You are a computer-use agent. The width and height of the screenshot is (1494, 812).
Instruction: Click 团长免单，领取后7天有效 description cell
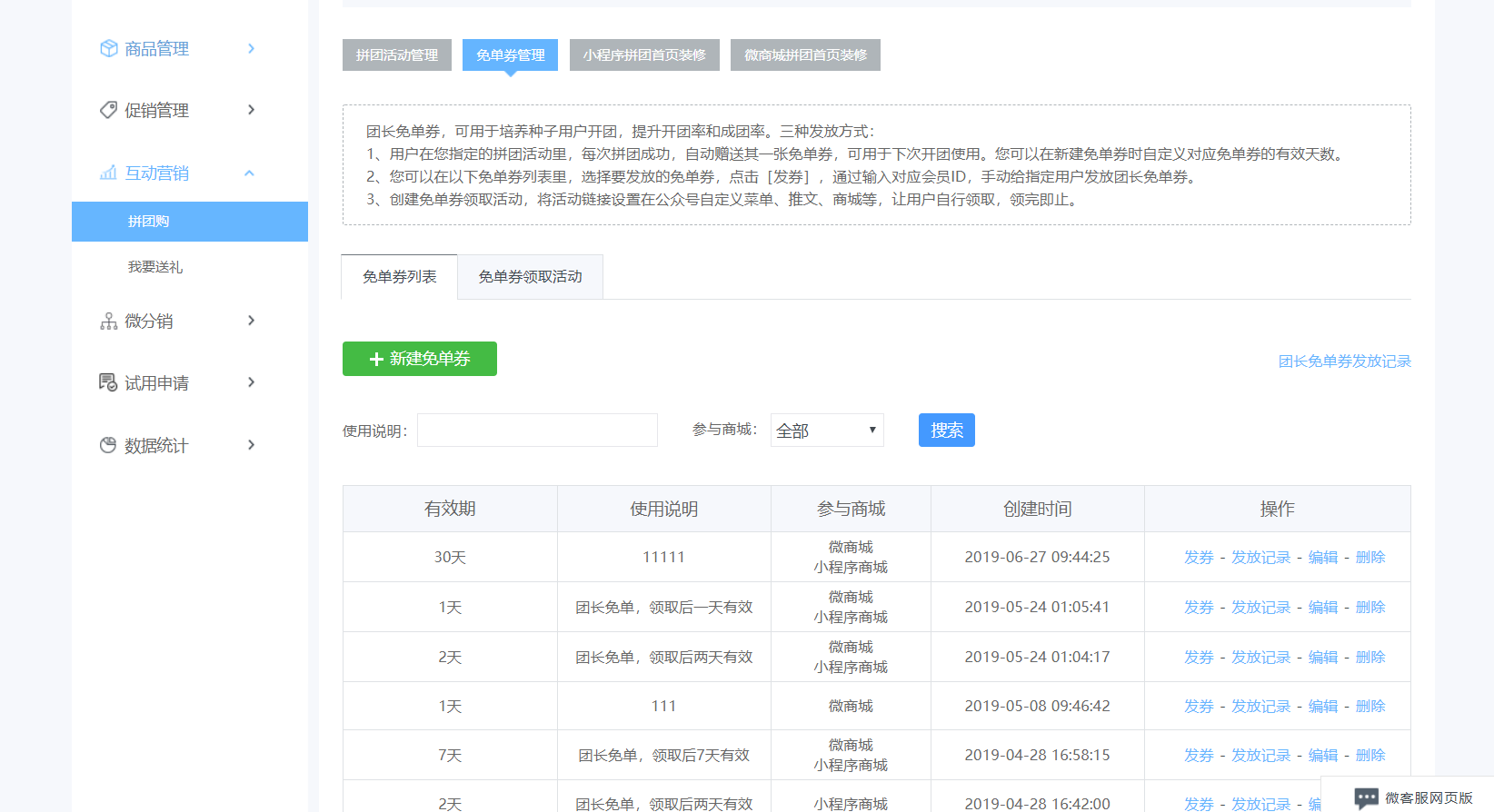(663, 756)
